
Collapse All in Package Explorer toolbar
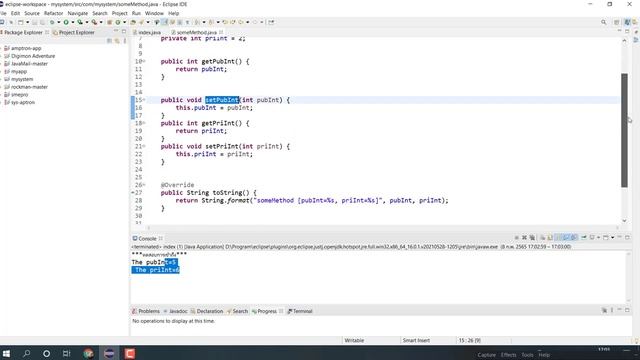pyautogui.click(x=109, y=40)
